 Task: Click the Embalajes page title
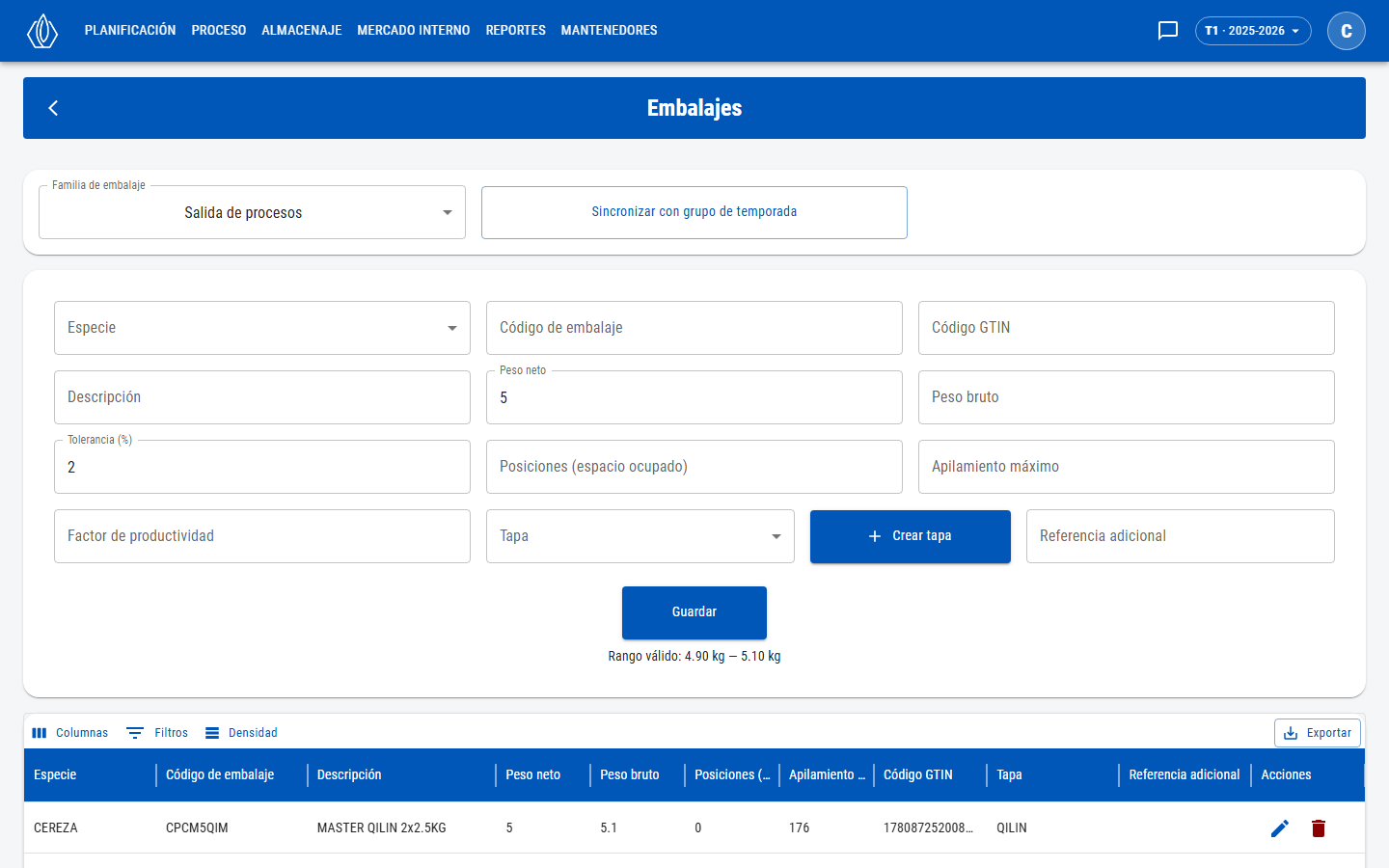point(694,108)
